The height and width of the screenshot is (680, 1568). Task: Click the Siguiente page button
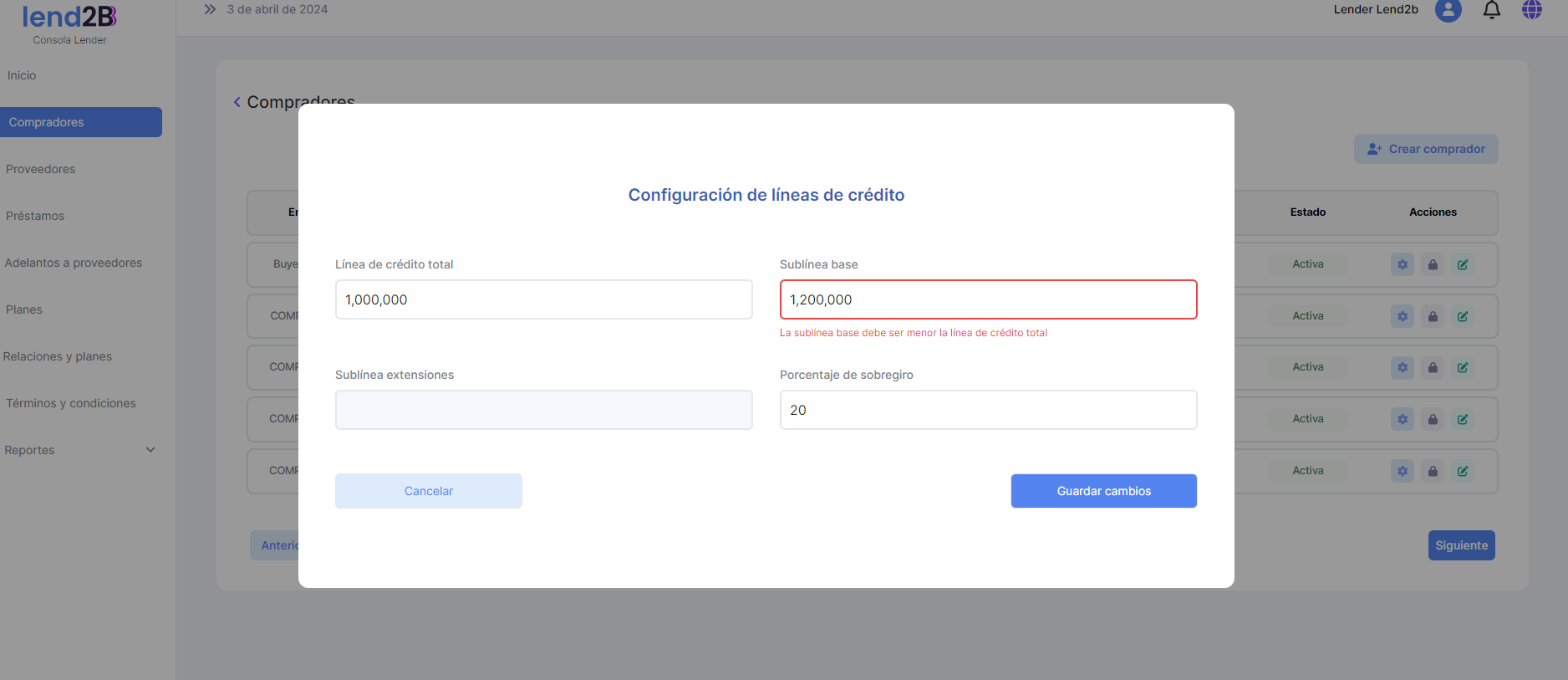pyautogui.click(x=1461, y=545)
